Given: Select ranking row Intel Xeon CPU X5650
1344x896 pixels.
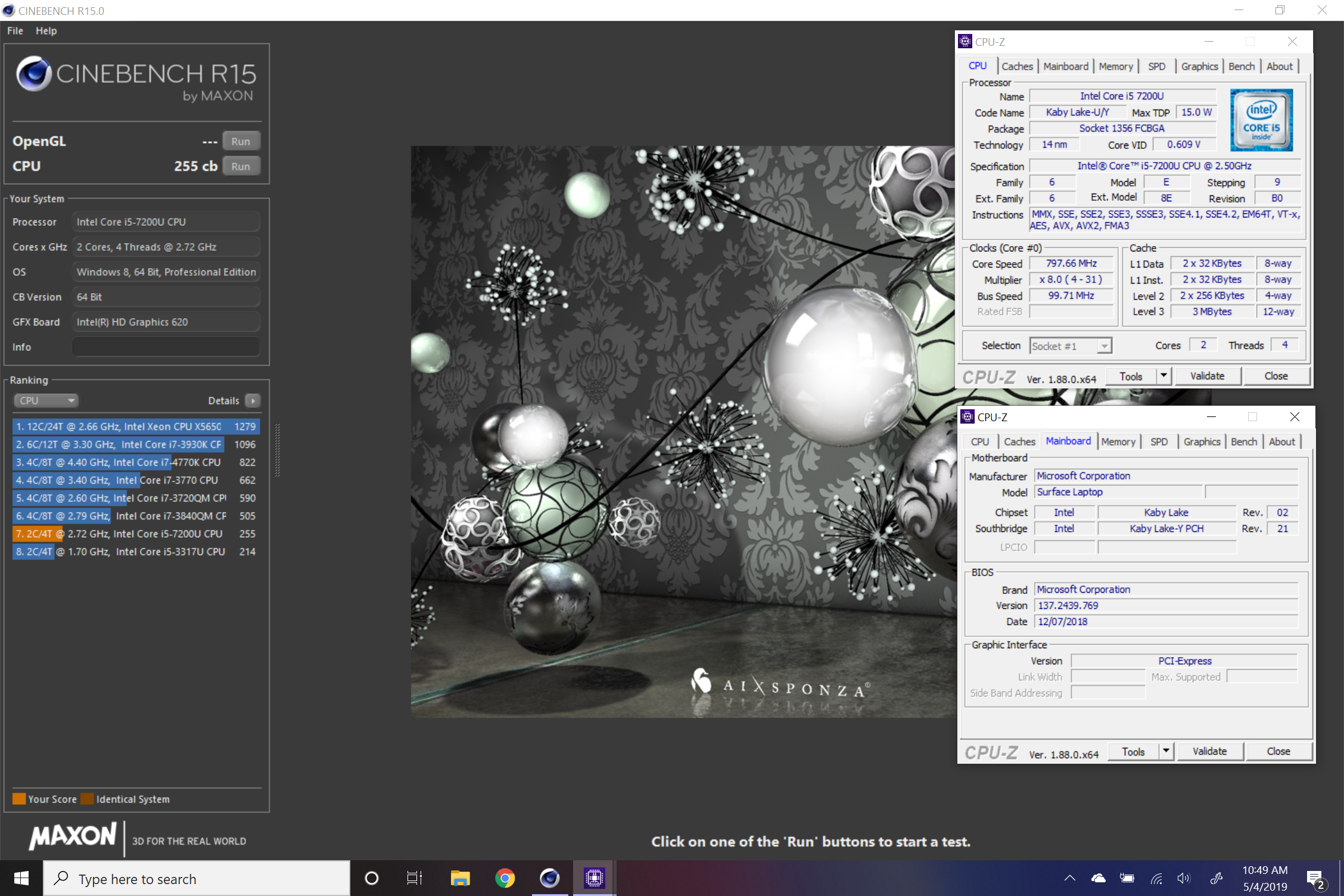Looking at the screenshot, I should pyautogui.click(x=136, y=427).
